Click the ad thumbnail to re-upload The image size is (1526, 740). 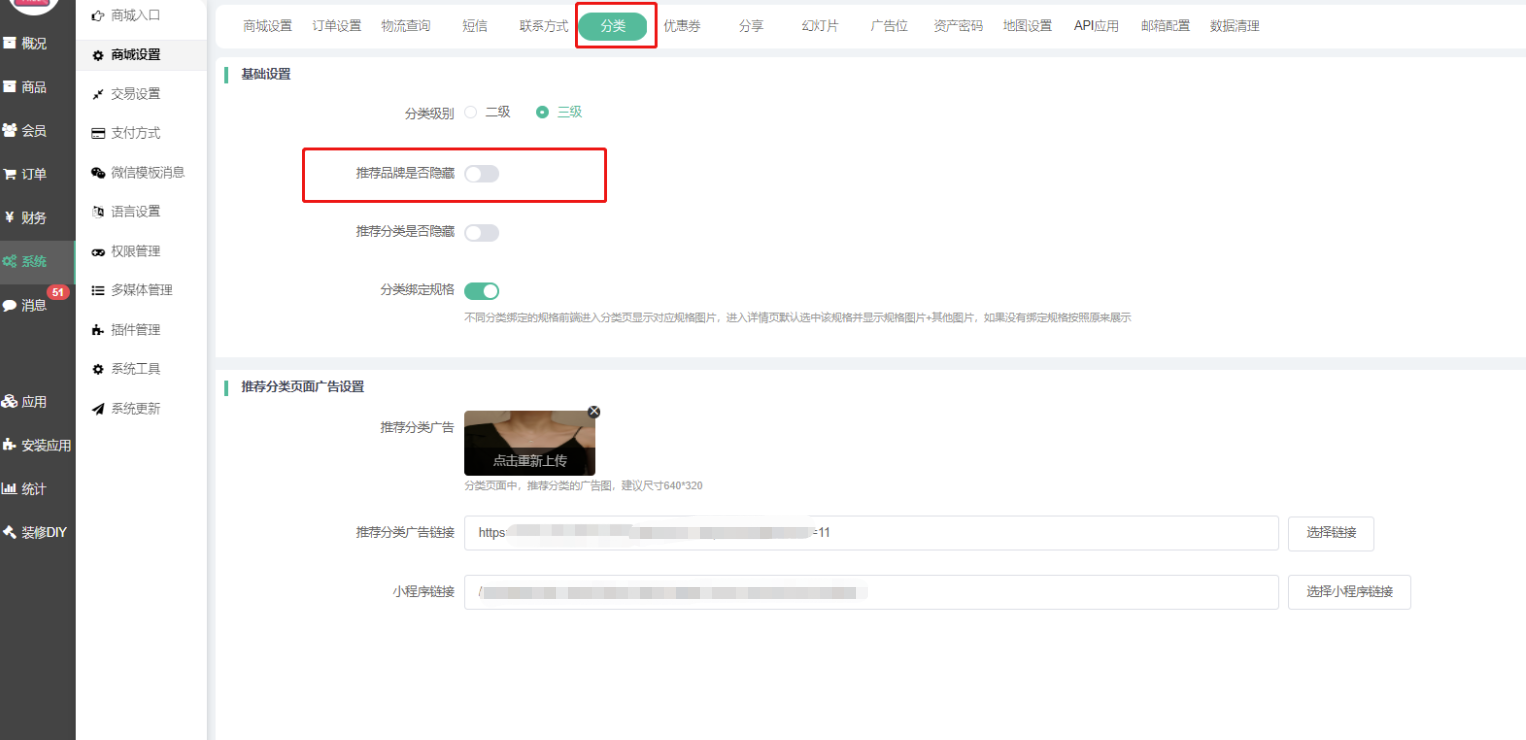[x=529, y=443]
